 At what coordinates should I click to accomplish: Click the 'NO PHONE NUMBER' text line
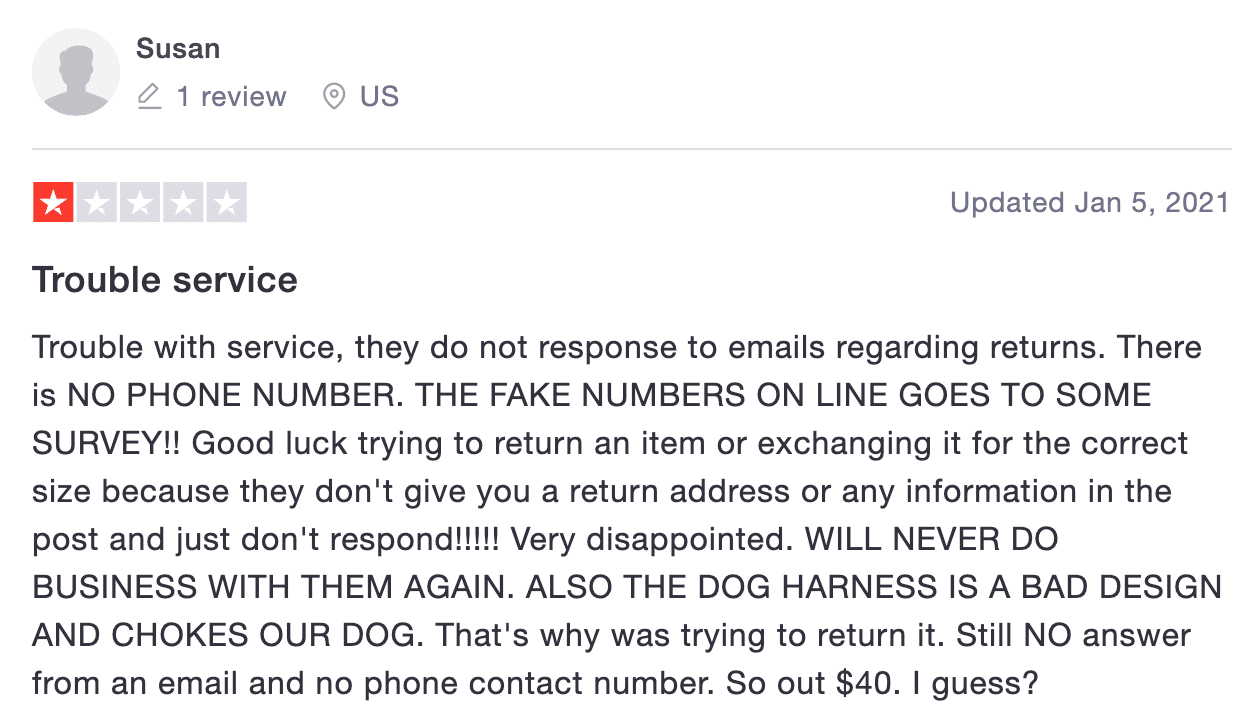tap(228, 395)
